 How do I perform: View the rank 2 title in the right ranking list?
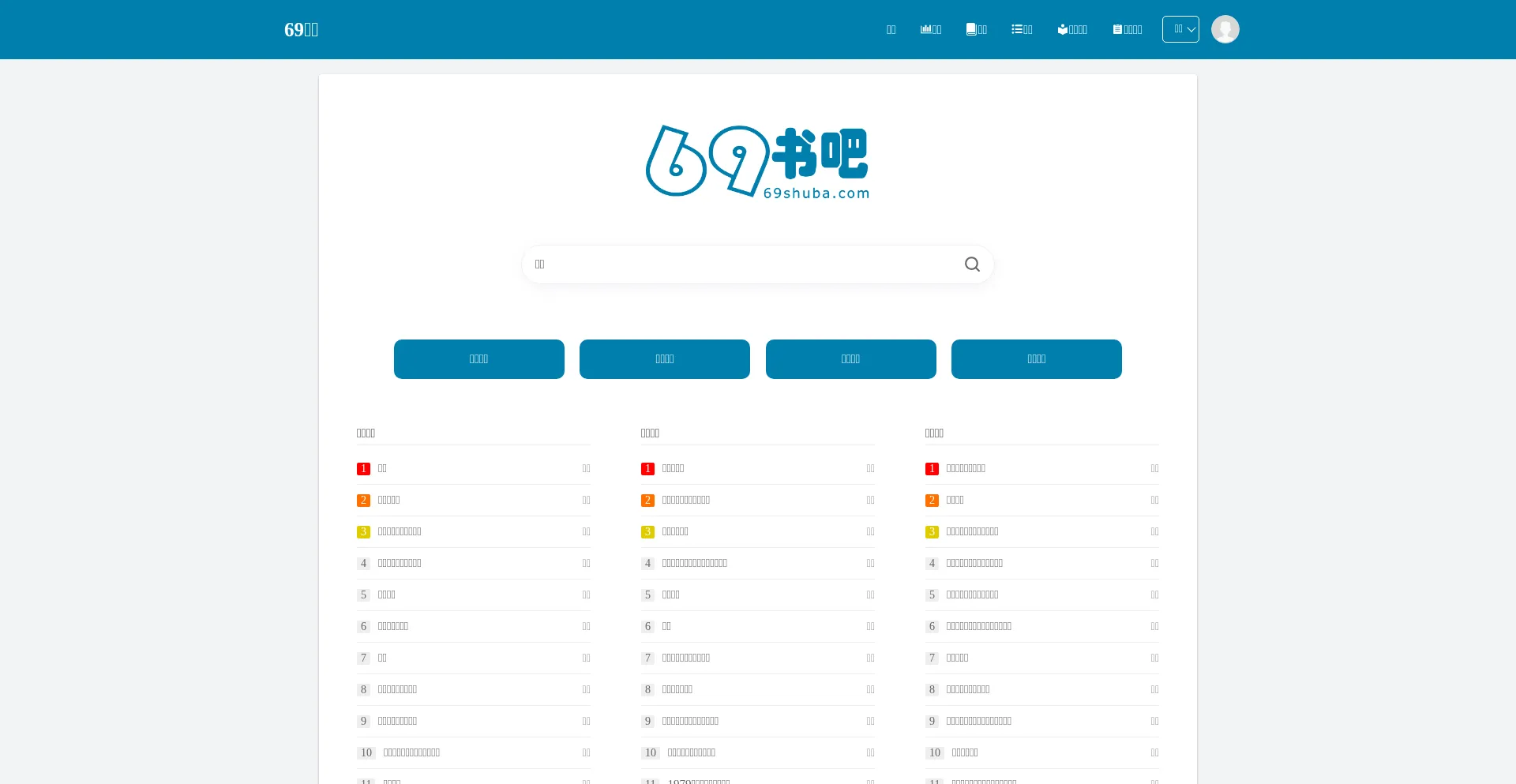click(955, 500)
